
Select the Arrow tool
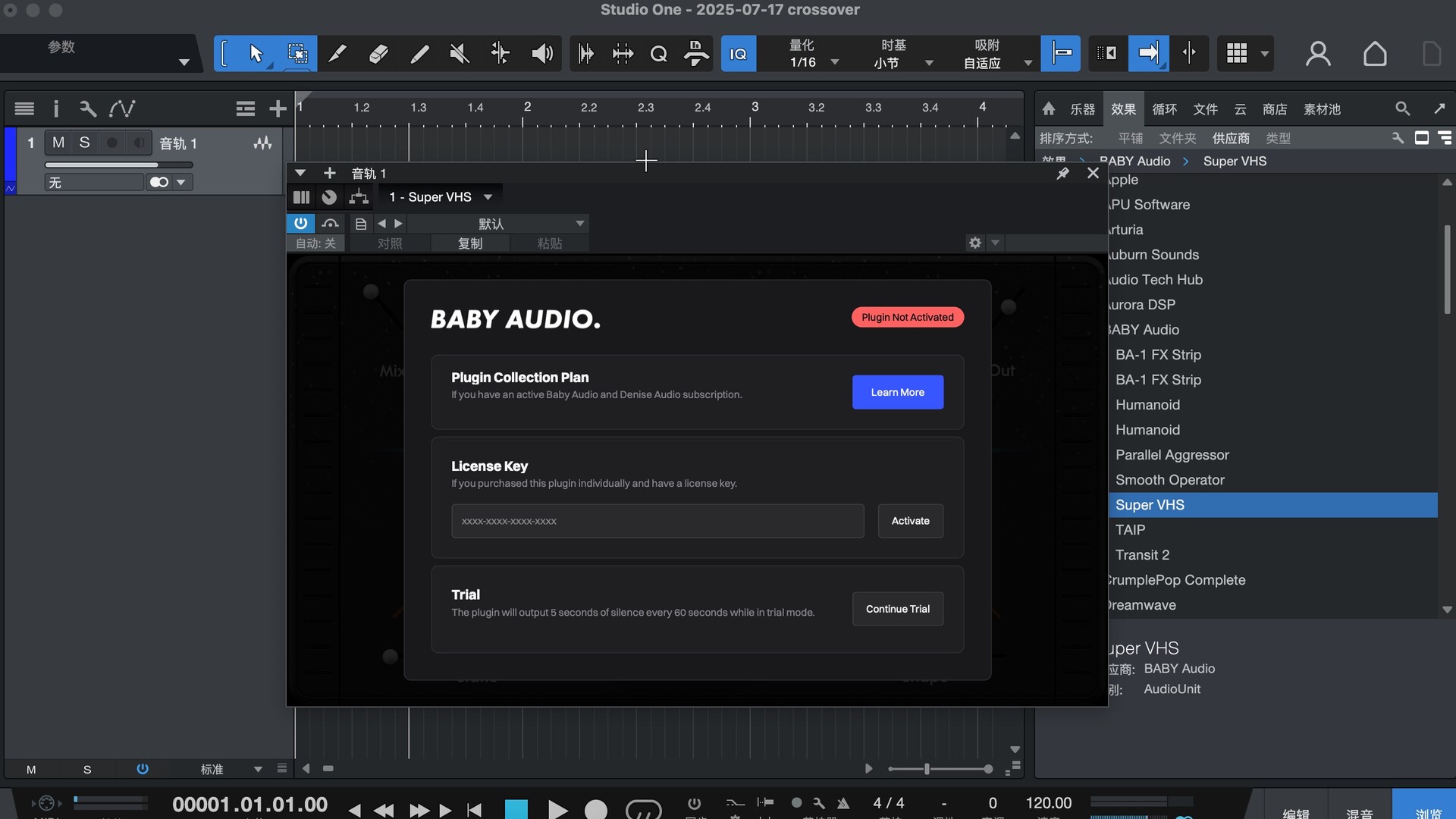click(256, 54)
